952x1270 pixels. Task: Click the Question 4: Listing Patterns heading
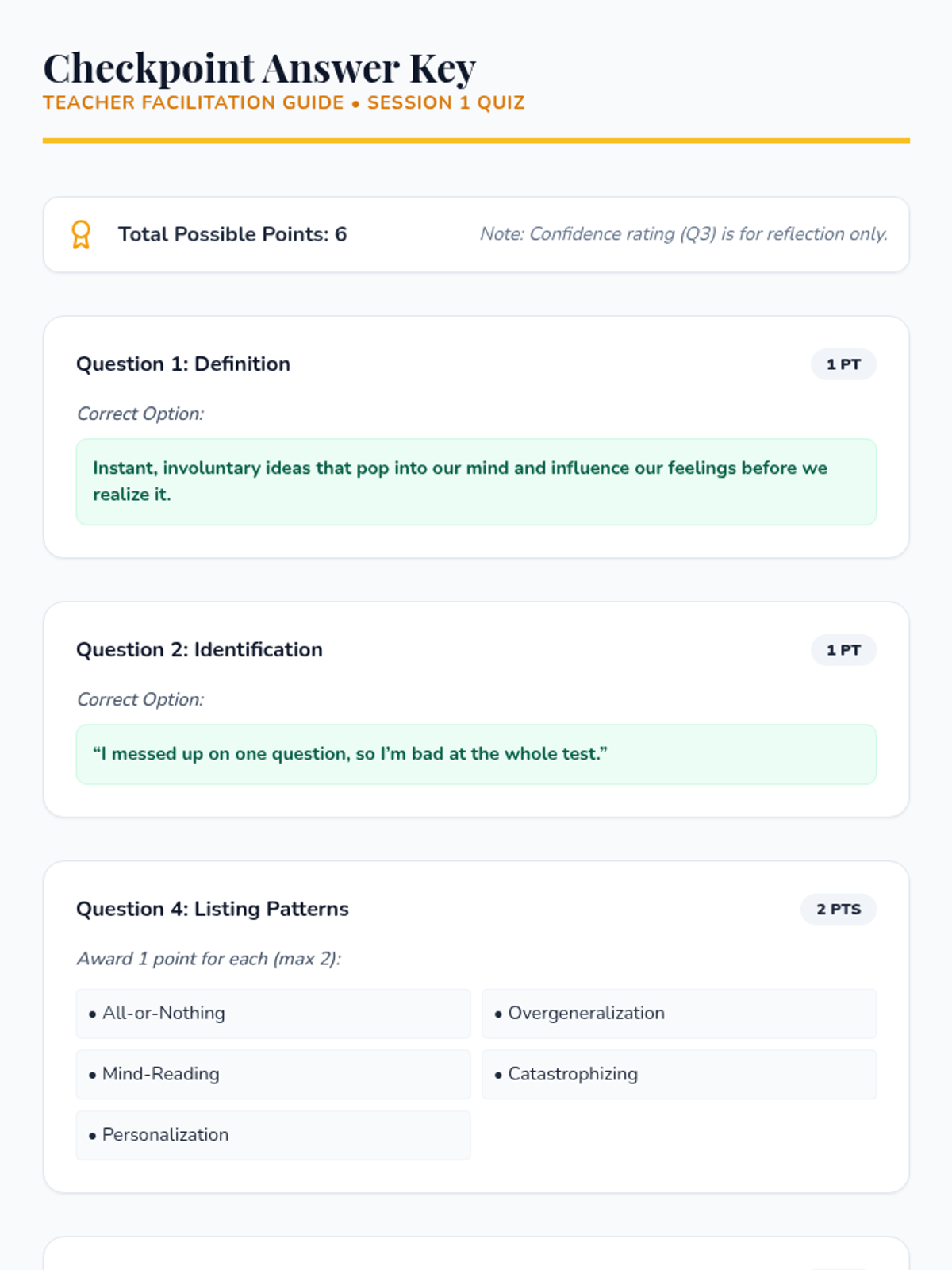(x=213, y=909)
